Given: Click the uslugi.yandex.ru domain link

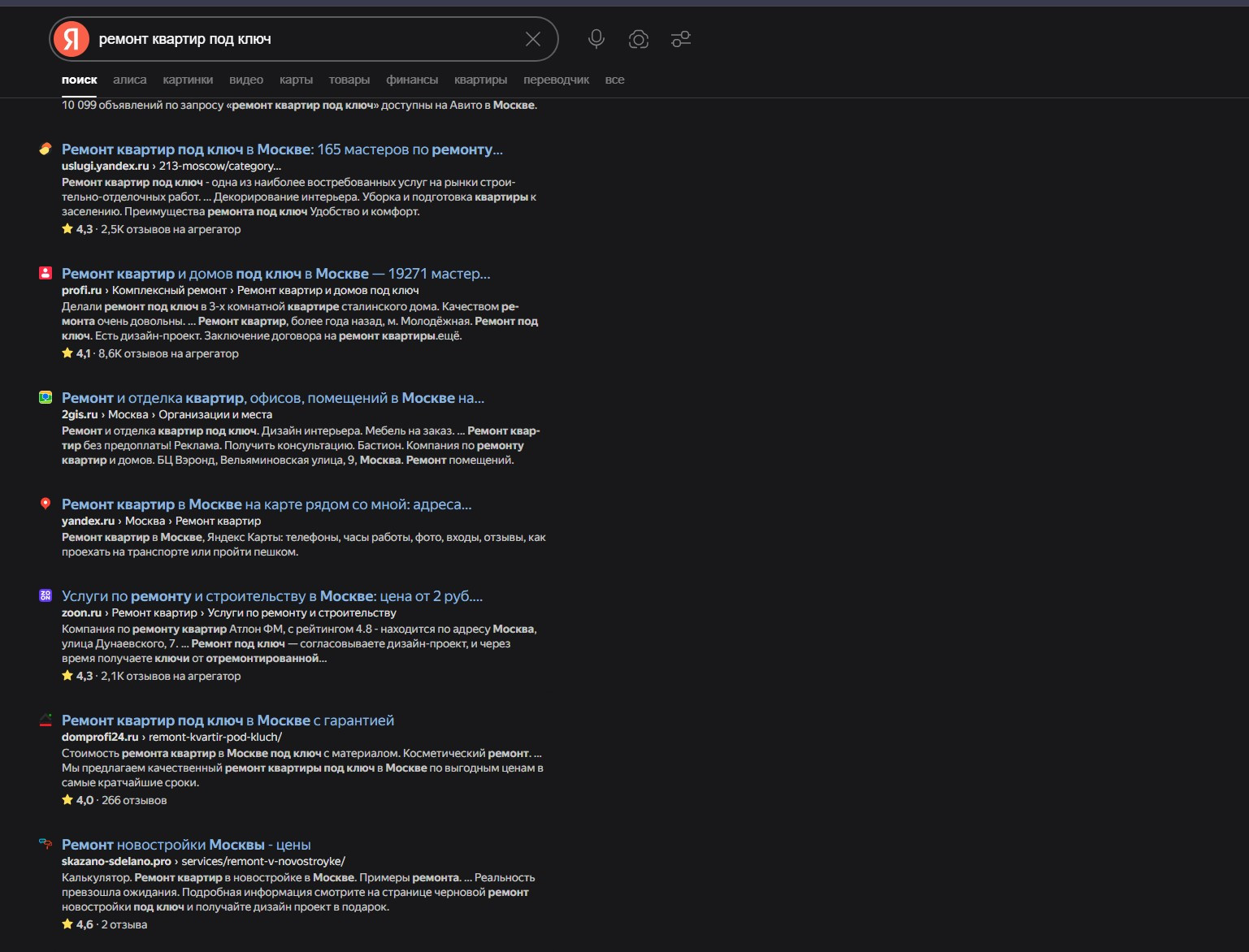Looking at the screenshot, I should point(106,166).
